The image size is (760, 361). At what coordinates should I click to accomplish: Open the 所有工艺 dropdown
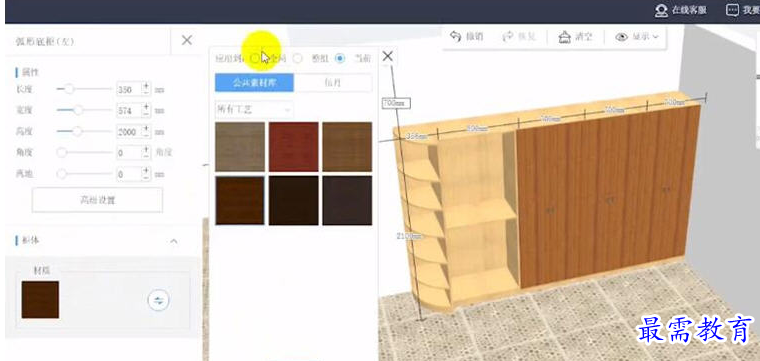[x=253, y=110]
